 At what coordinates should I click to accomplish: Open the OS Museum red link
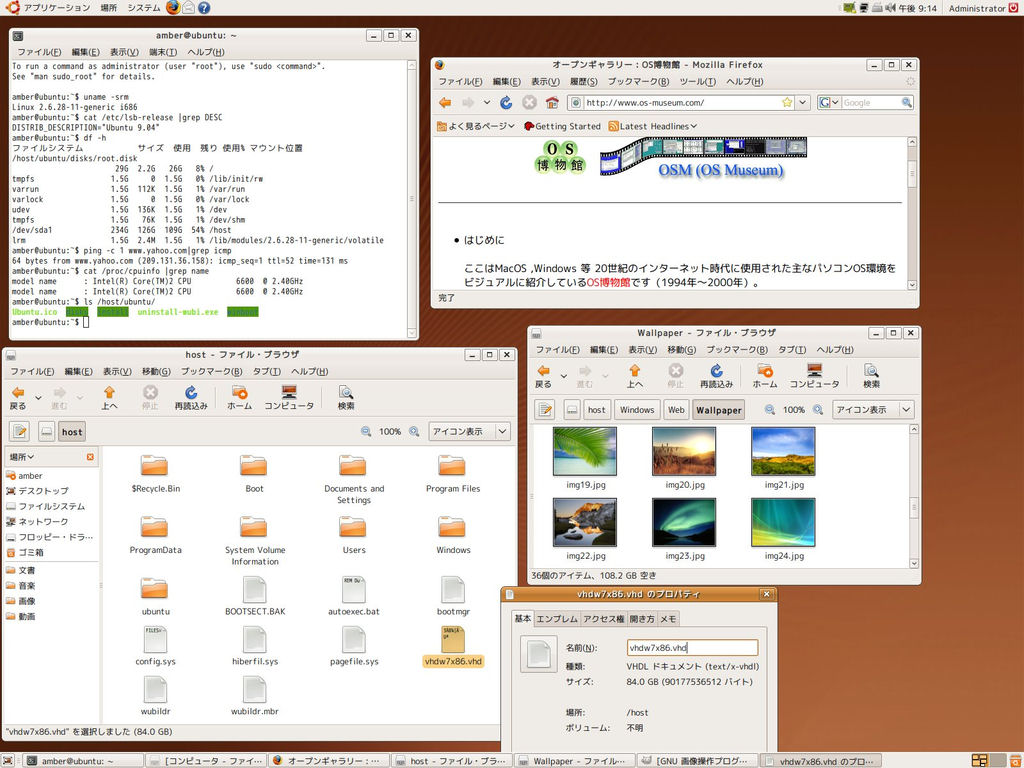point(608,283)
